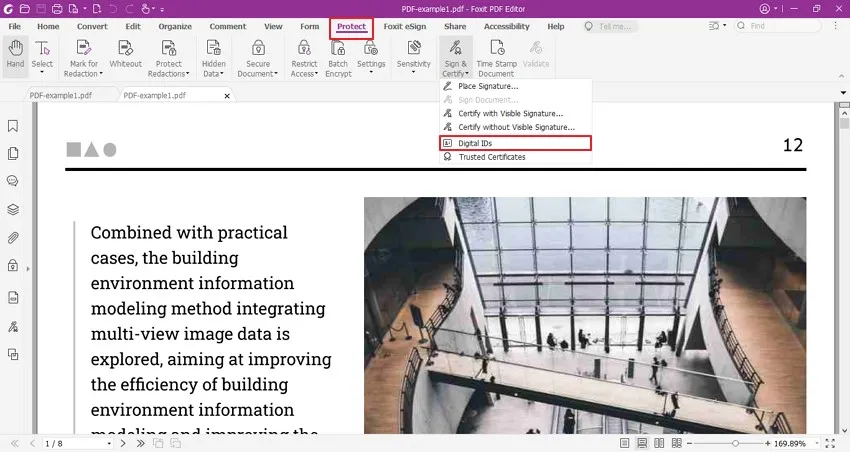
Task: Open zoom level dropdown
Action: 816,443
